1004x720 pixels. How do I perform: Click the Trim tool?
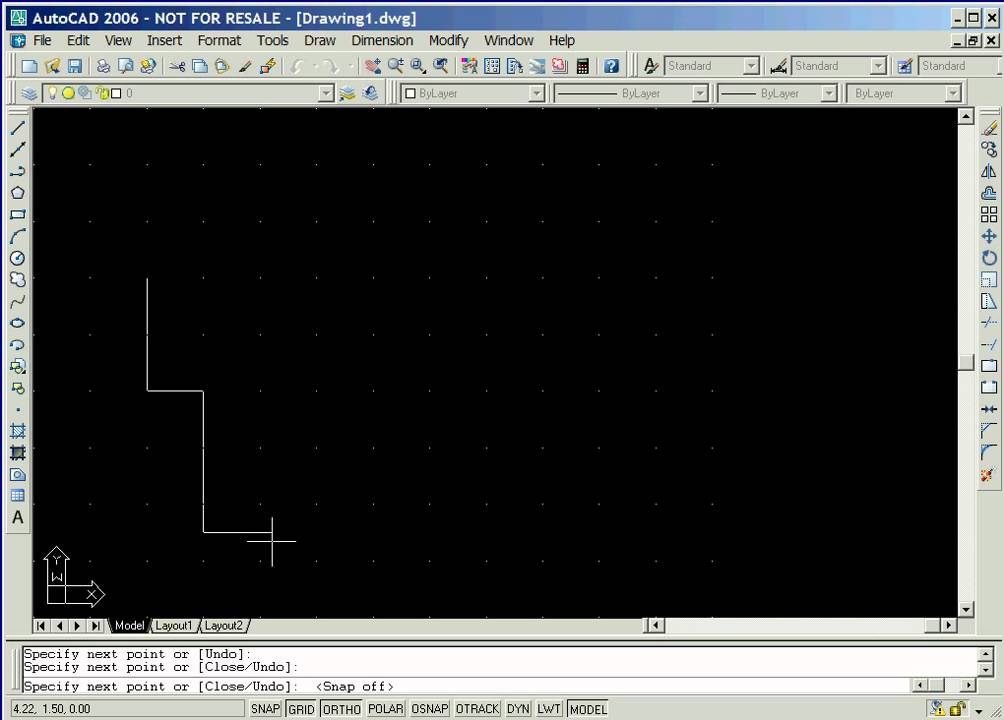click(x=989, y=323)
